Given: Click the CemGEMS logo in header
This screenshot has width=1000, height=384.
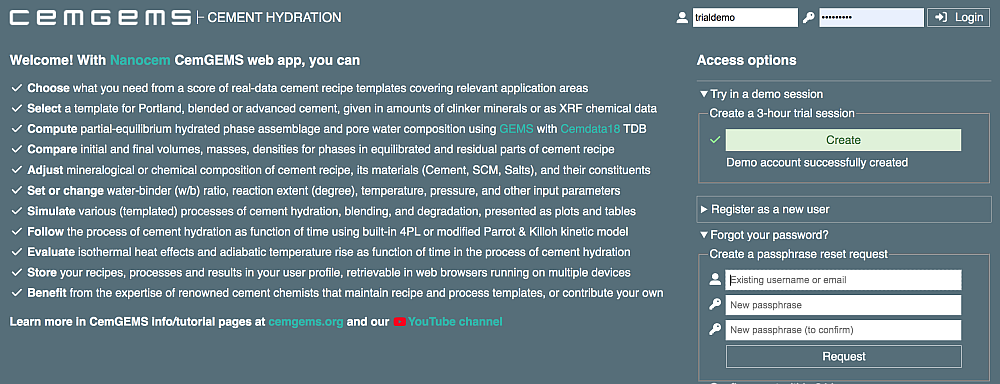Looking at the screenshot, I should click(99, 18).
